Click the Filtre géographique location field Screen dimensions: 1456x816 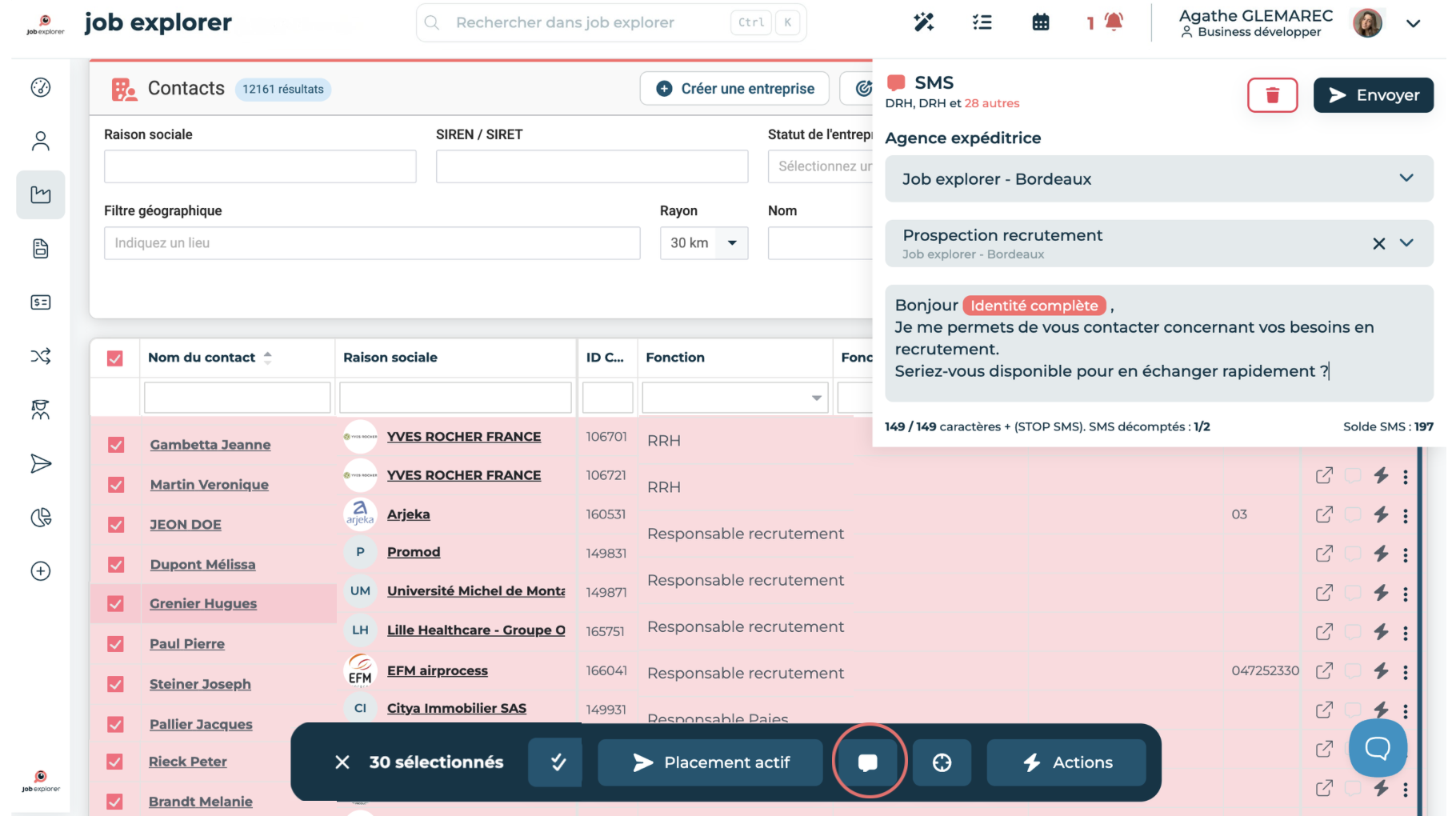tap(372, 243)
